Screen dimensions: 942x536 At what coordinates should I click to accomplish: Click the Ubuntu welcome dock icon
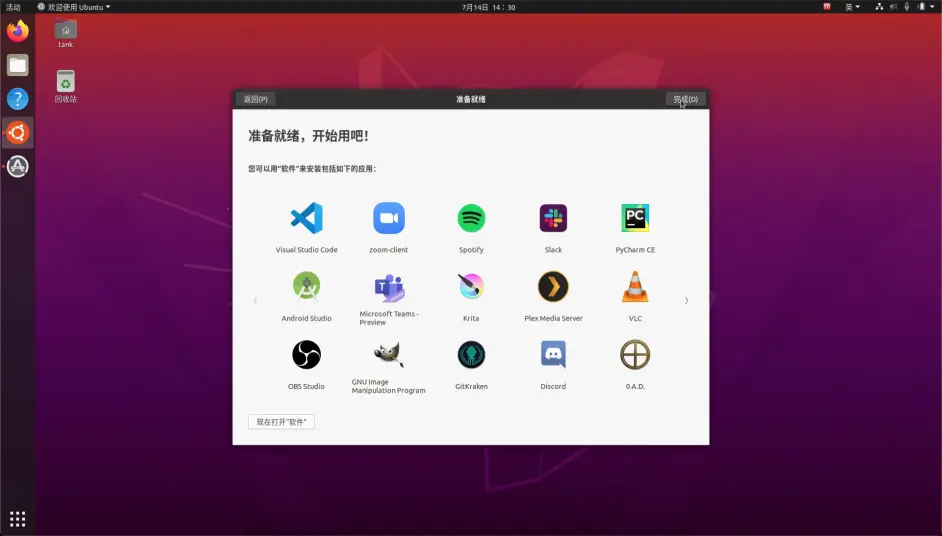click(17, 132)
